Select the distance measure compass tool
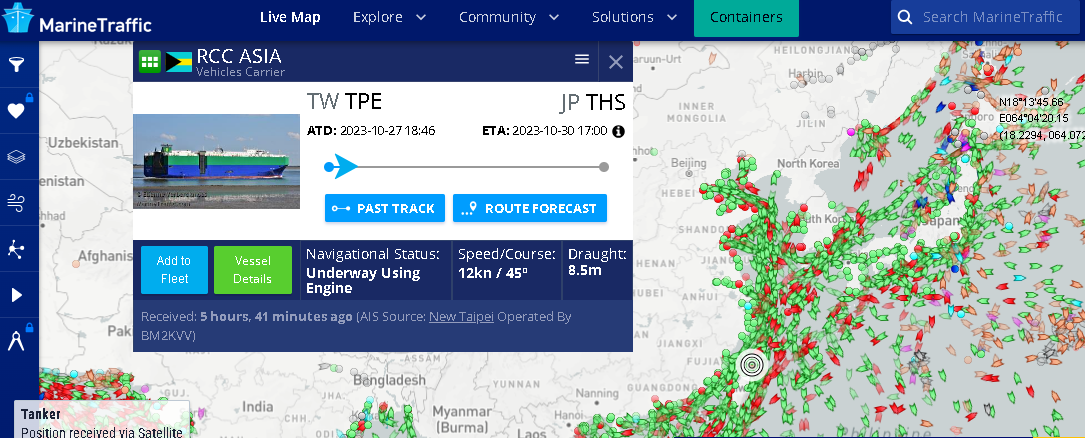Screen dimensions: 1085x438 pyautogui.click(x=16, y=341)
